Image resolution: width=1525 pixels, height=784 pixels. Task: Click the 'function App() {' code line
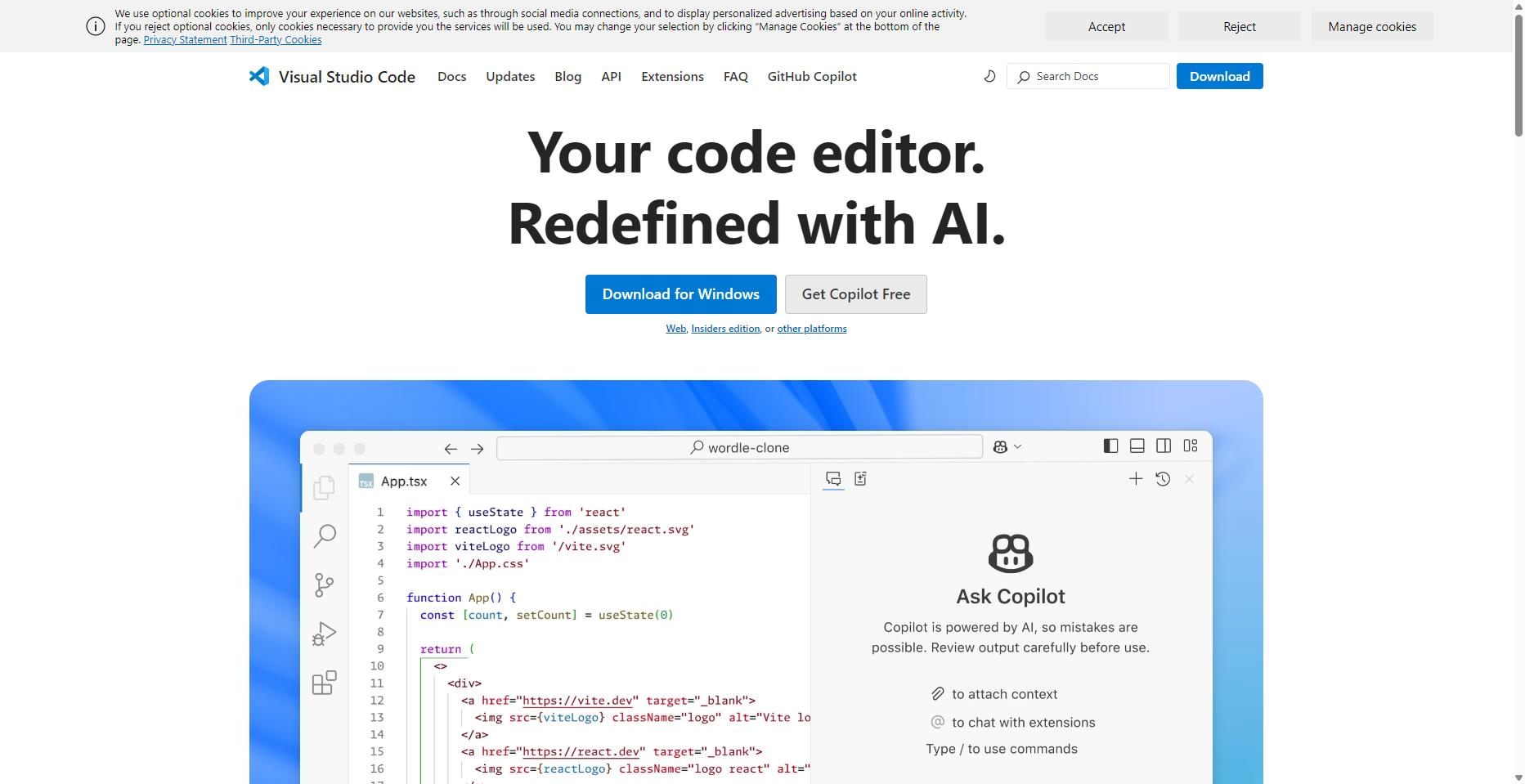click(x=461, y=598)
